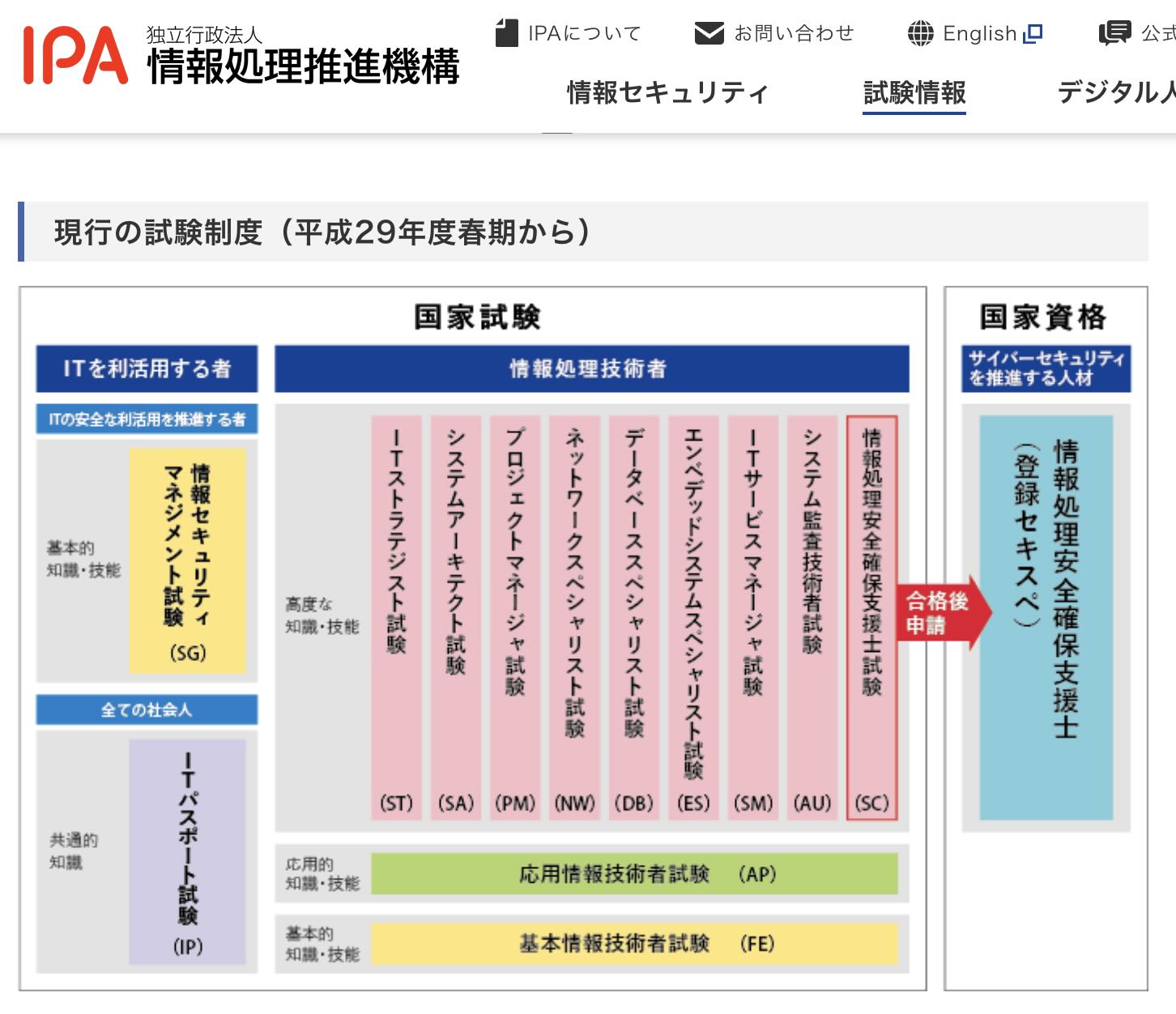Click the chat bubble icon at top right

point(1114,33)
